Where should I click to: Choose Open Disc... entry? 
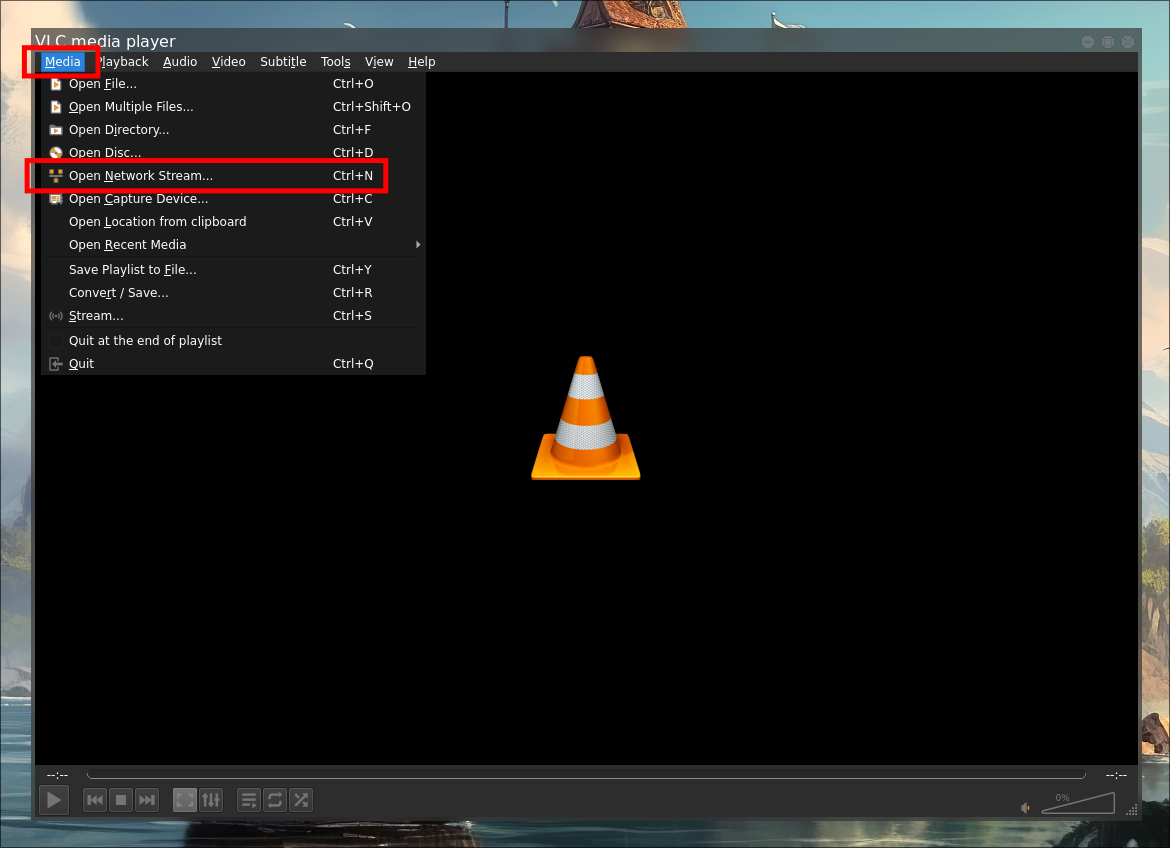(x=234, y=153)
